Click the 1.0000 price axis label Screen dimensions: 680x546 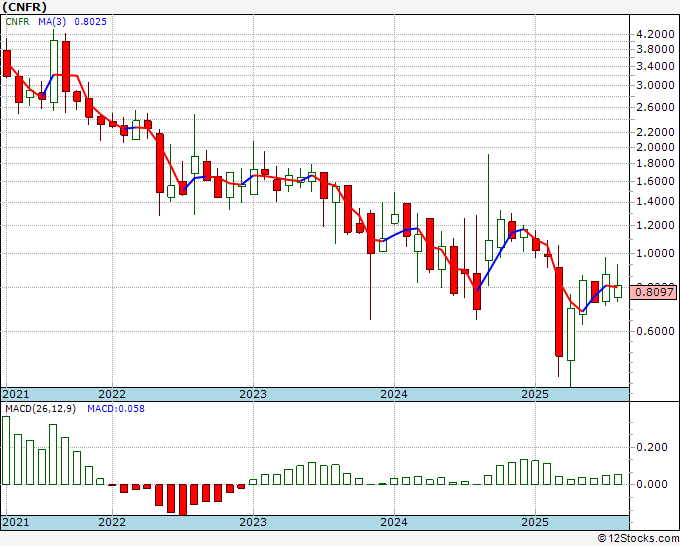click(655, 253)
